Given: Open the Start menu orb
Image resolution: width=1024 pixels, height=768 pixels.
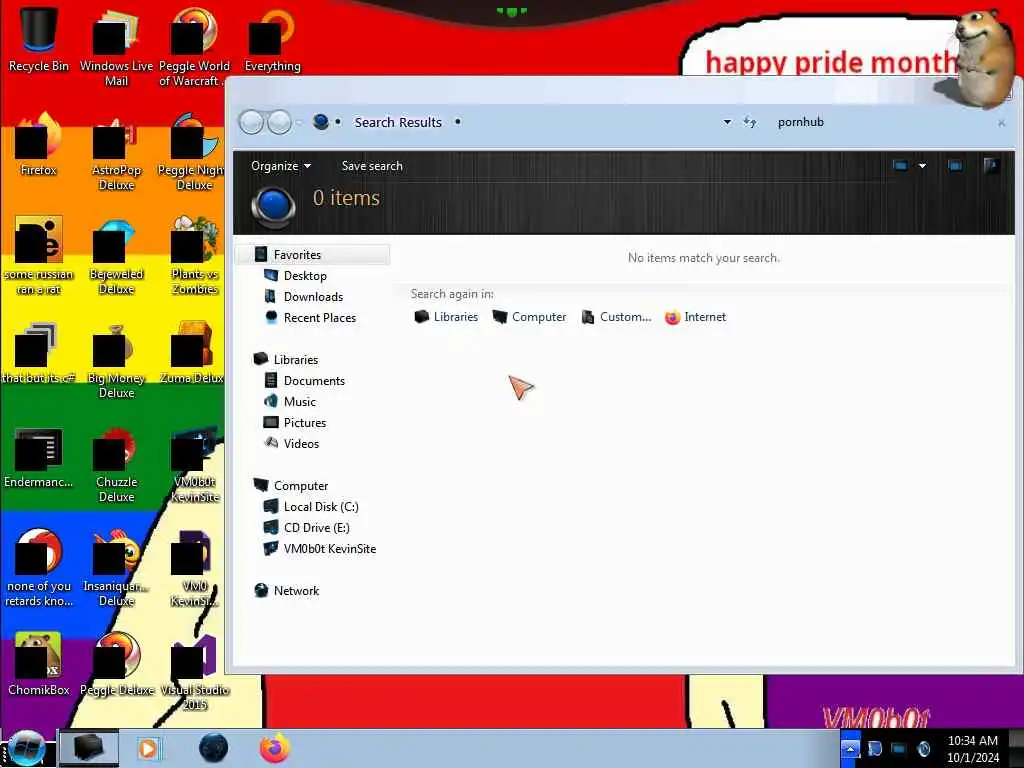Looking at the screenshot, I should [x=26, y=748].
